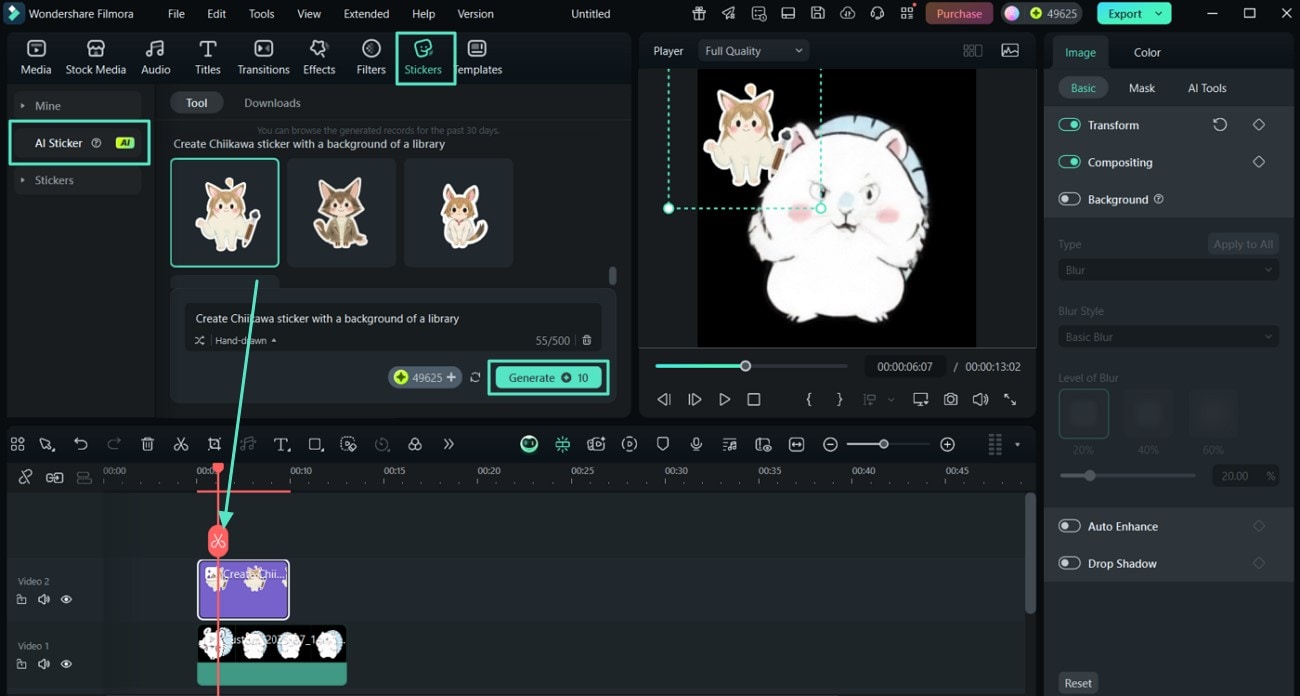Select the Stickers tab

point(424,58)
